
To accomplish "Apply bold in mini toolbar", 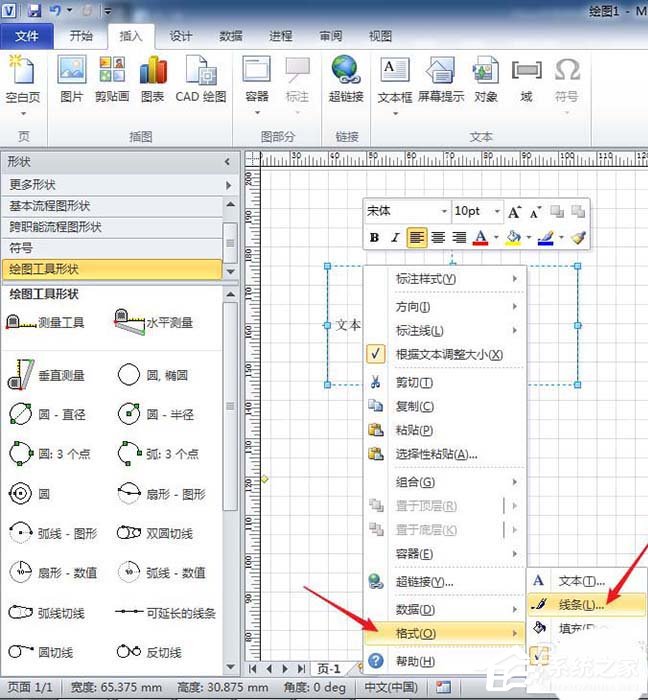I will [x=374, y=238].
